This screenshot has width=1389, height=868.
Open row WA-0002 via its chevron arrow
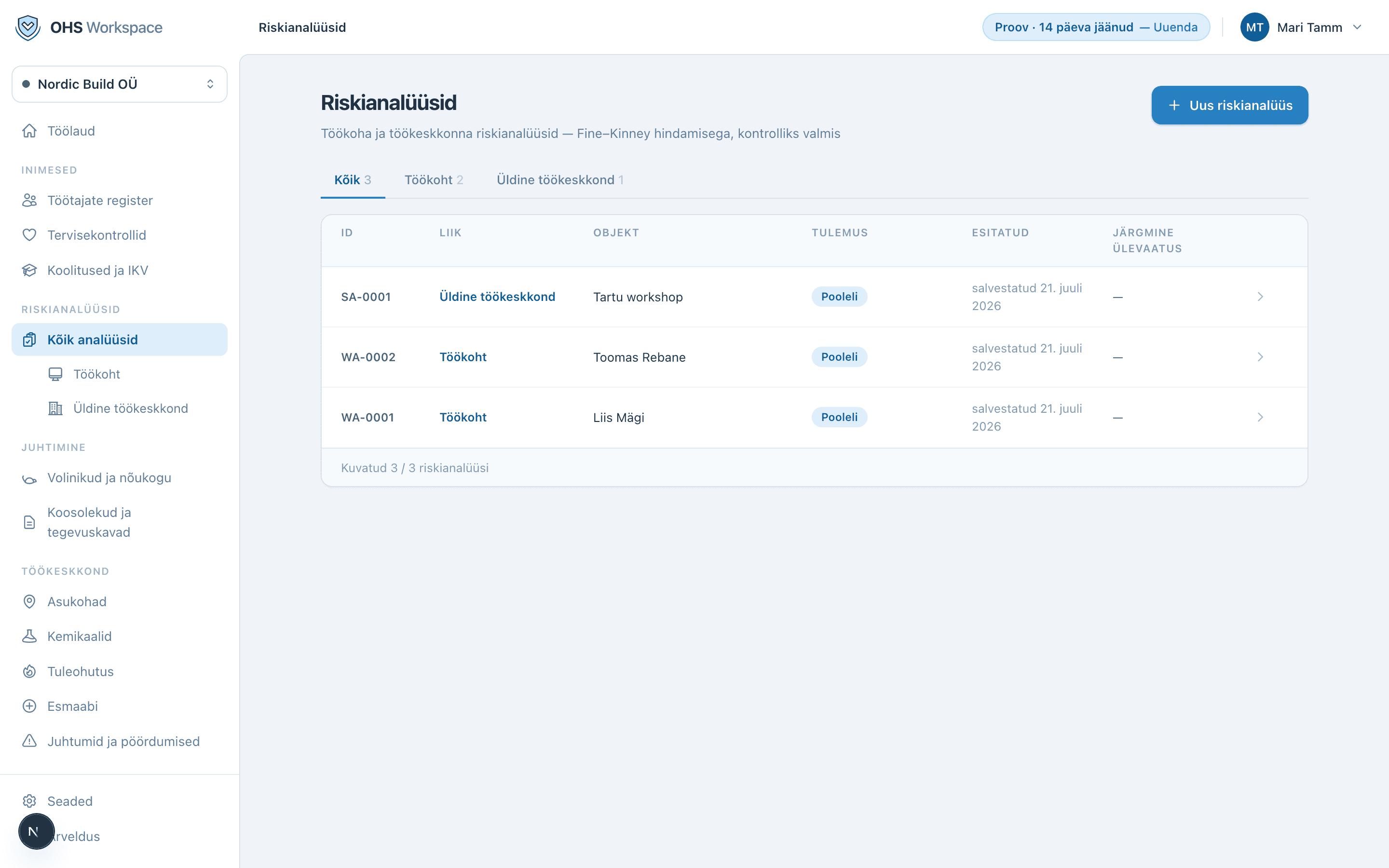(x=1260, y=357)
